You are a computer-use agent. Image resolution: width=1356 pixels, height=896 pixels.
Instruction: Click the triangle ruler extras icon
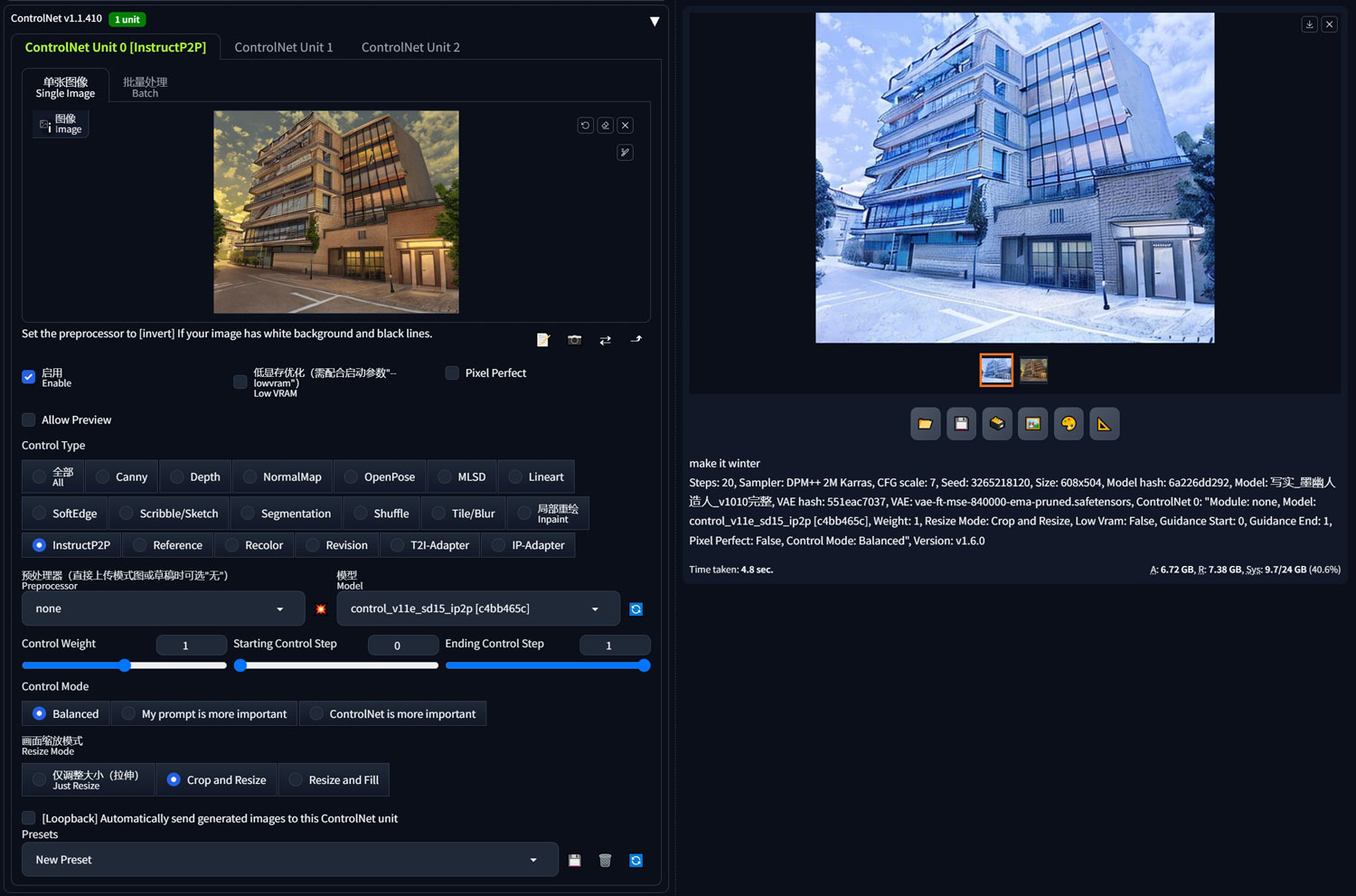(x=1104, y=423)
